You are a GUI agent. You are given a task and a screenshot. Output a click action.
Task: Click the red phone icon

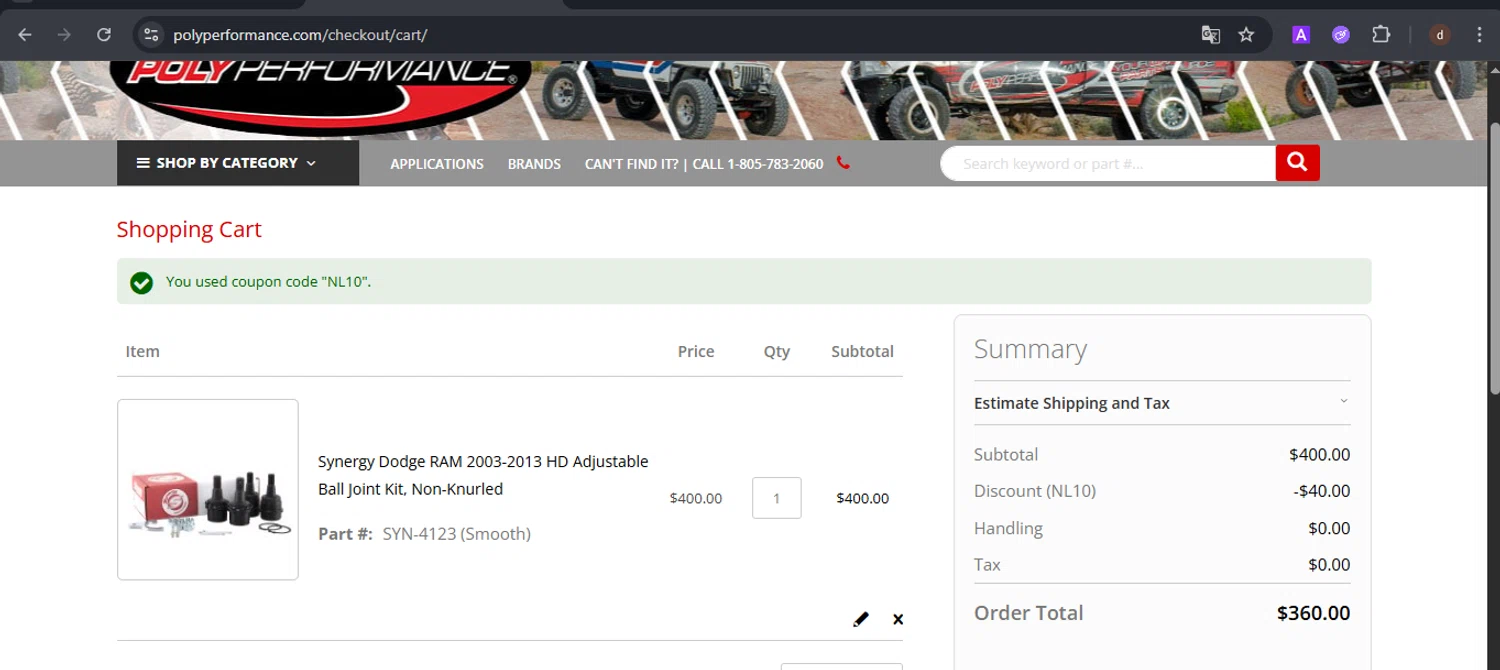[x=843, y=163]
